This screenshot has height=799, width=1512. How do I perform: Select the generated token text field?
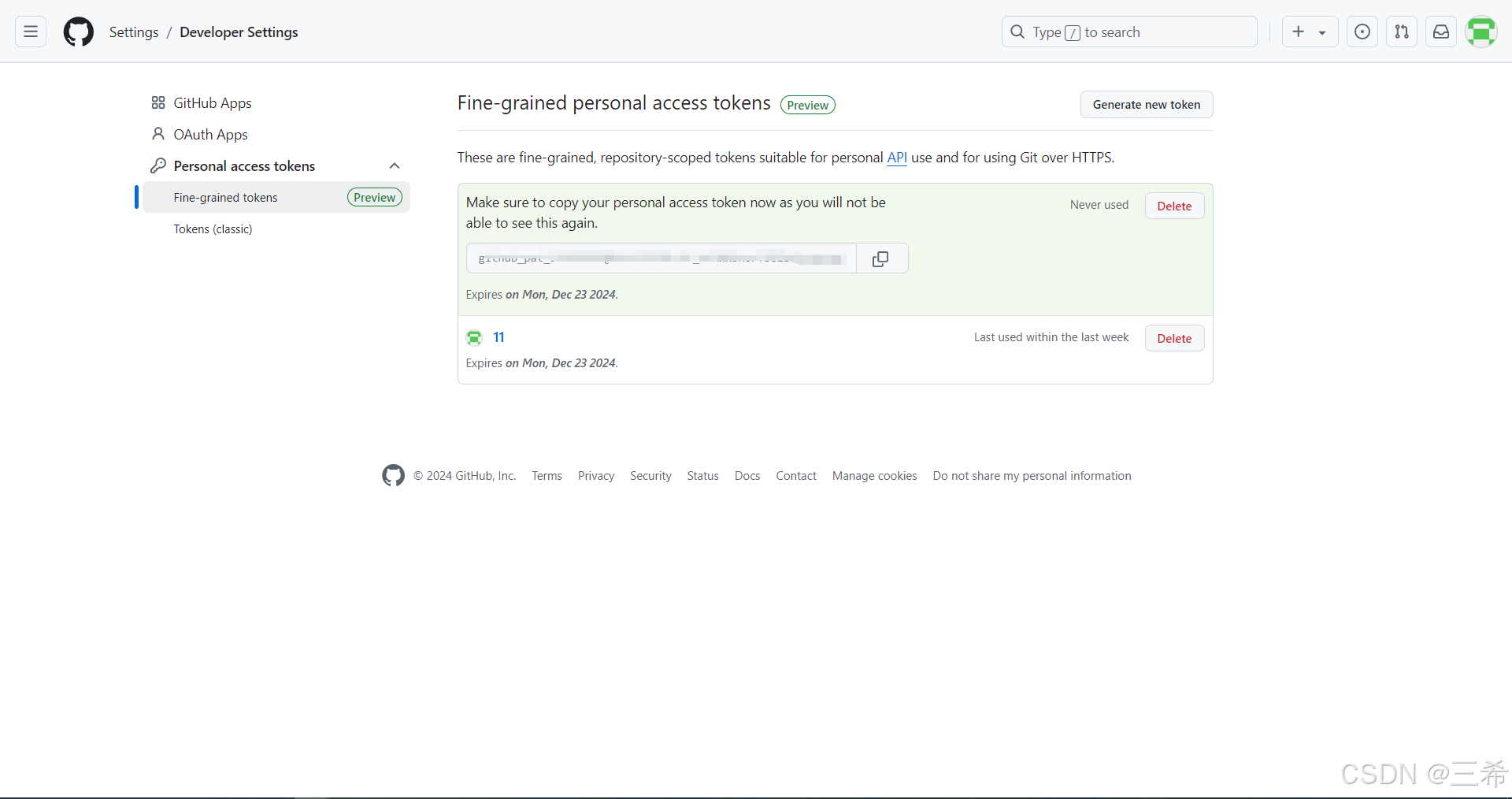(661, 258)
